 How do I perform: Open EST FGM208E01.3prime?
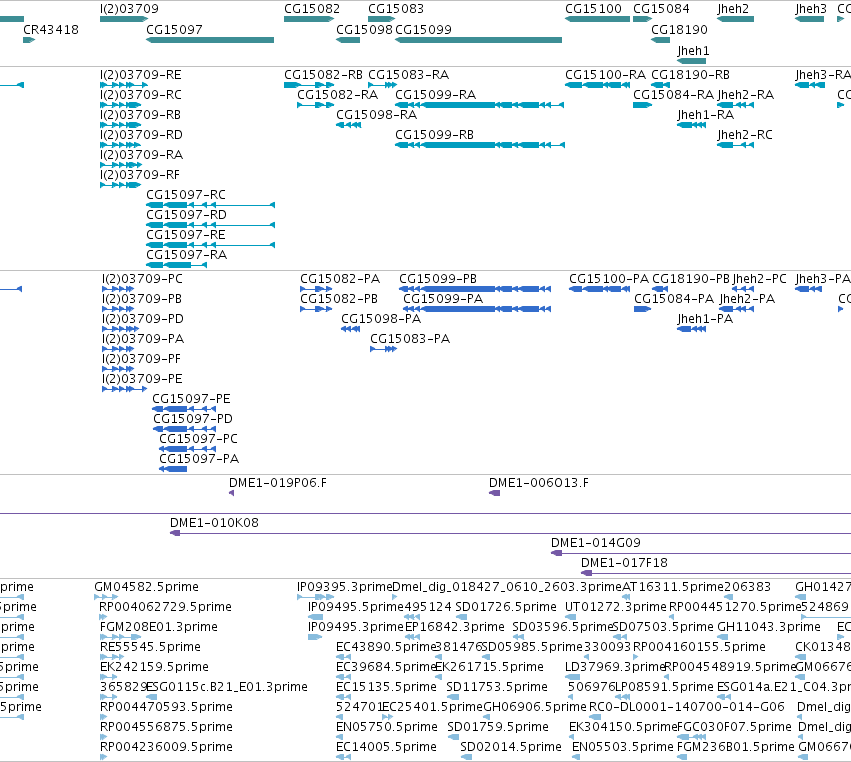pyautogui.click(x=158, y=627)
